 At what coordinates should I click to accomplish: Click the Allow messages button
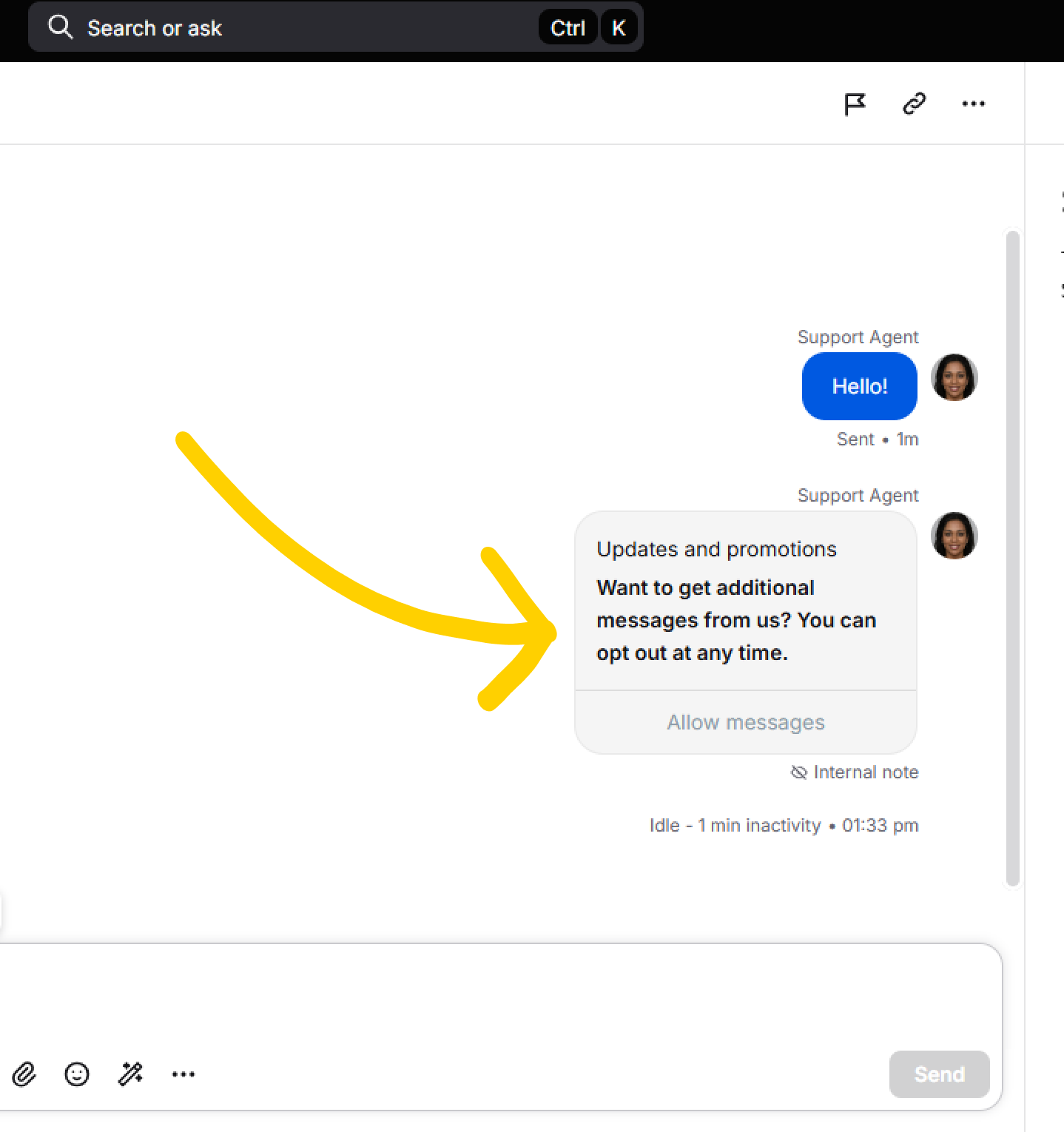coord(745,722)
